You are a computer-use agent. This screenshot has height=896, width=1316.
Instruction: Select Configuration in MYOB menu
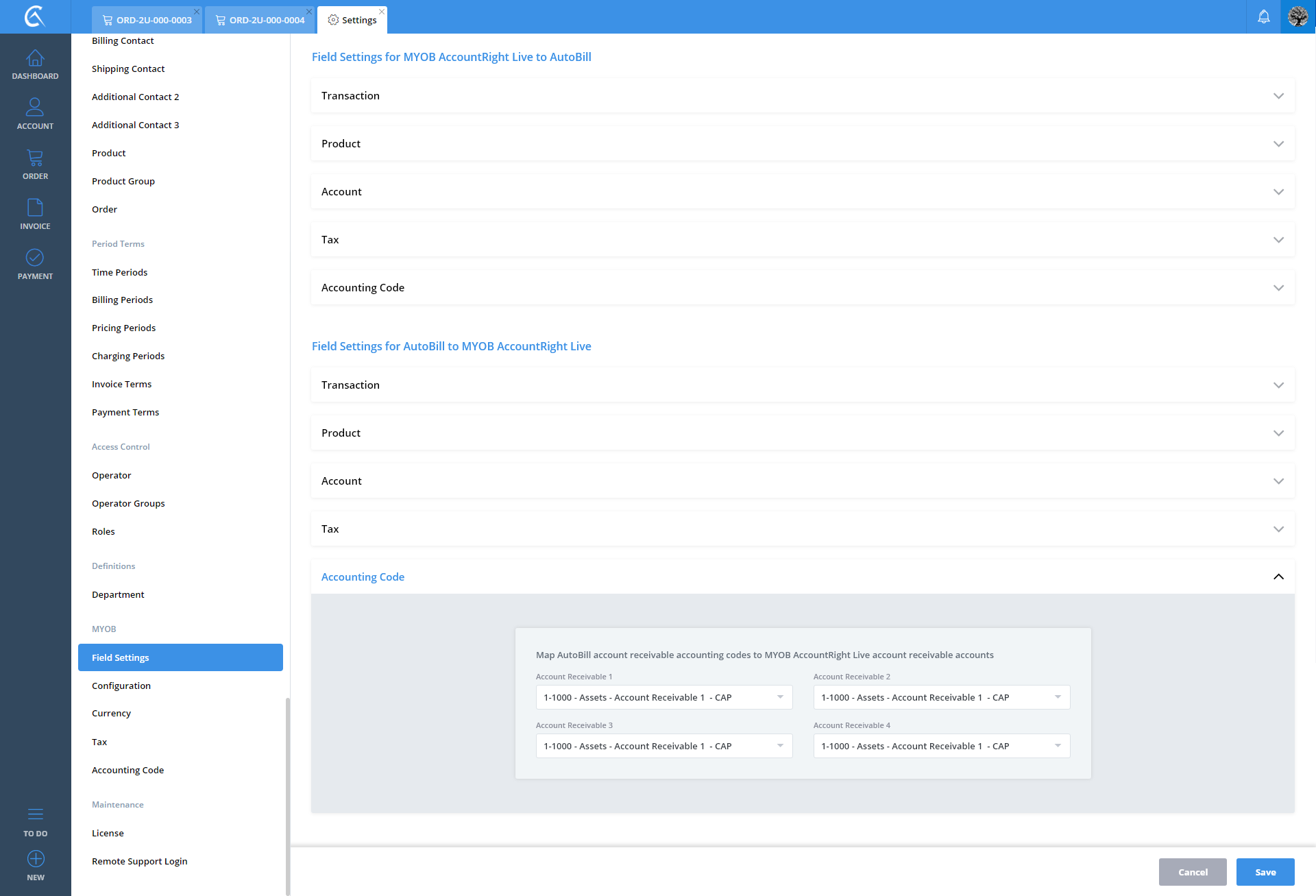point(121,686)
